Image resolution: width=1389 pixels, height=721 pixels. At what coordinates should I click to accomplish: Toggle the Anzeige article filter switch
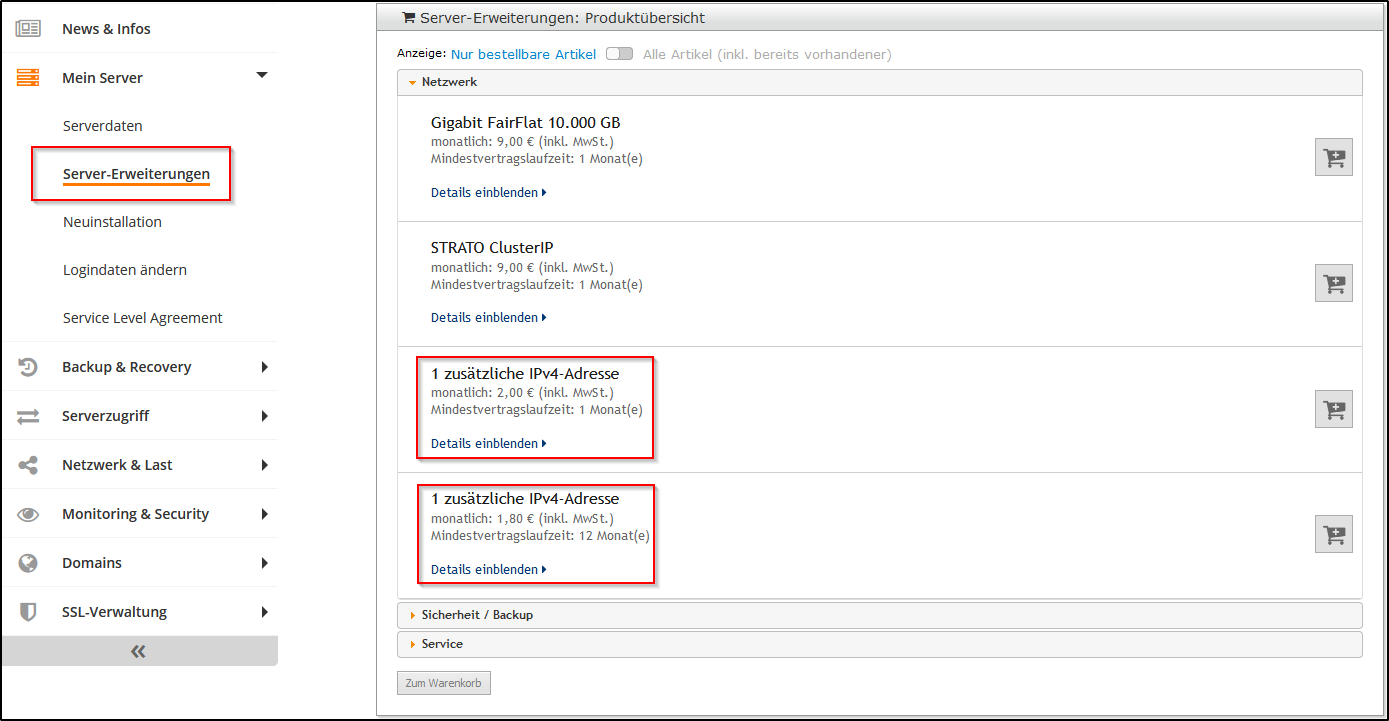[619, 54]
